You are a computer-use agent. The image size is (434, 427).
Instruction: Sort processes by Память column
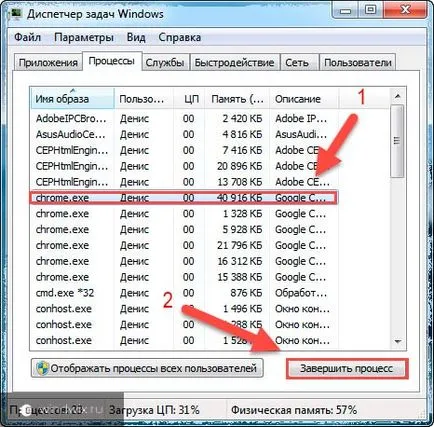point(237,99)
